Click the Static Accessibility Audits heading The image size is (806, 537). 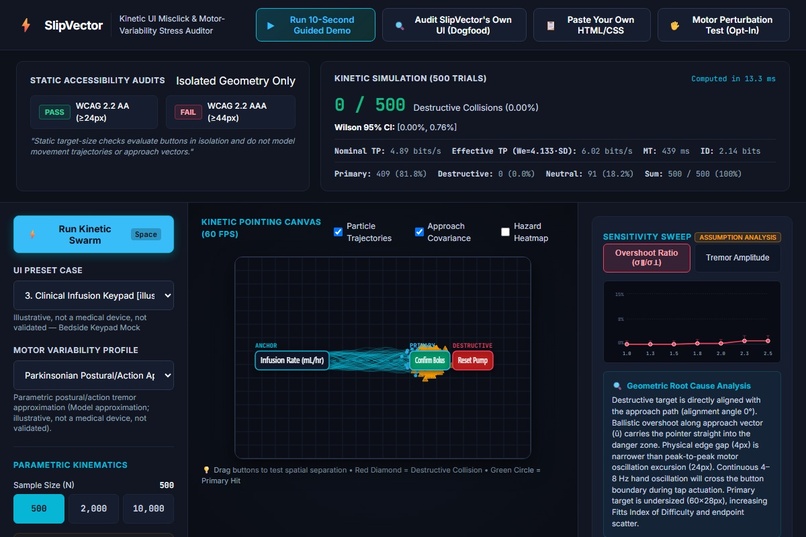[98, 80]
